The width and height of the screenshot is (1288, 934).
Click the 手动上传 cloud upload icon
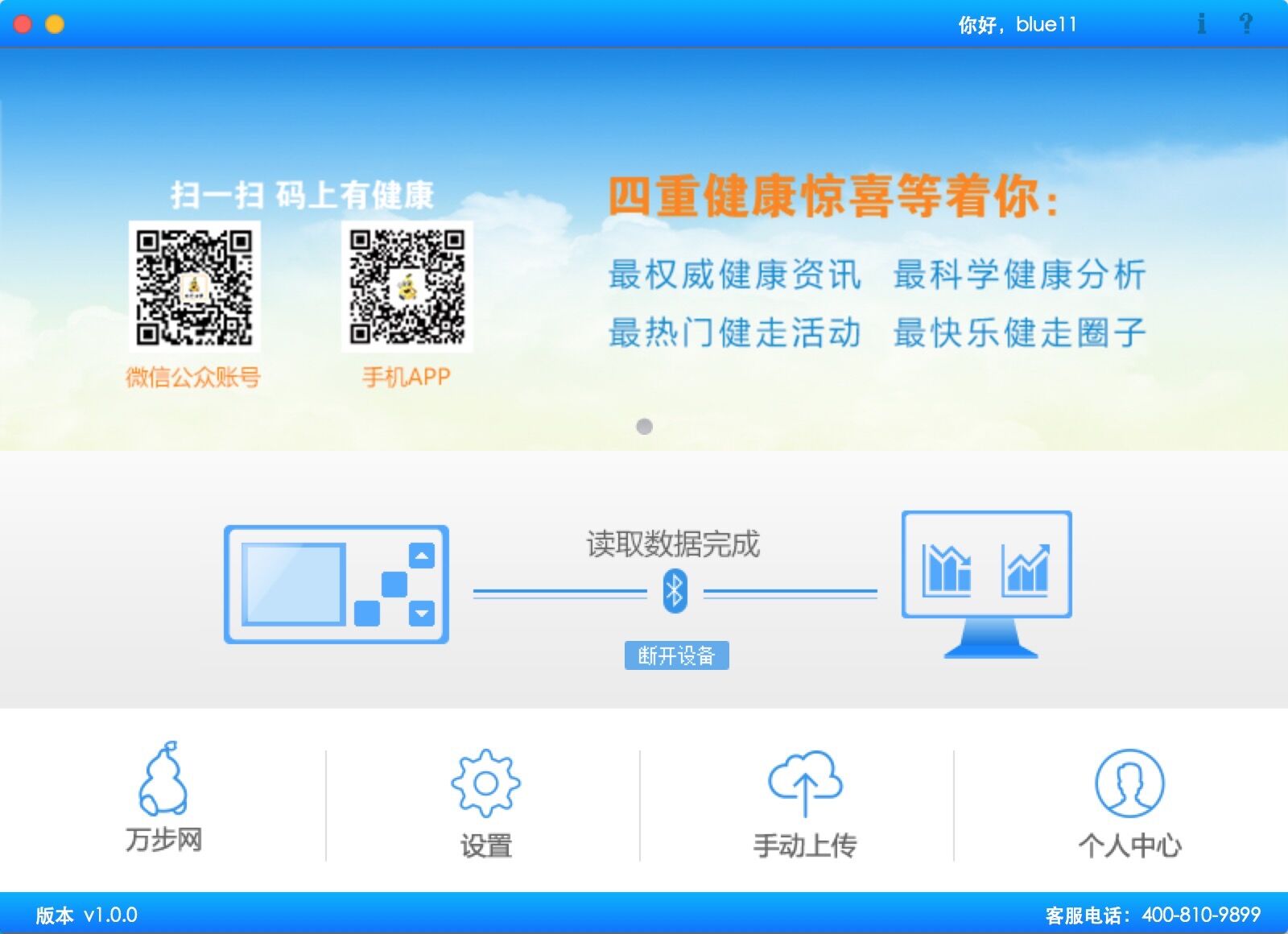(x=805, y=783)
